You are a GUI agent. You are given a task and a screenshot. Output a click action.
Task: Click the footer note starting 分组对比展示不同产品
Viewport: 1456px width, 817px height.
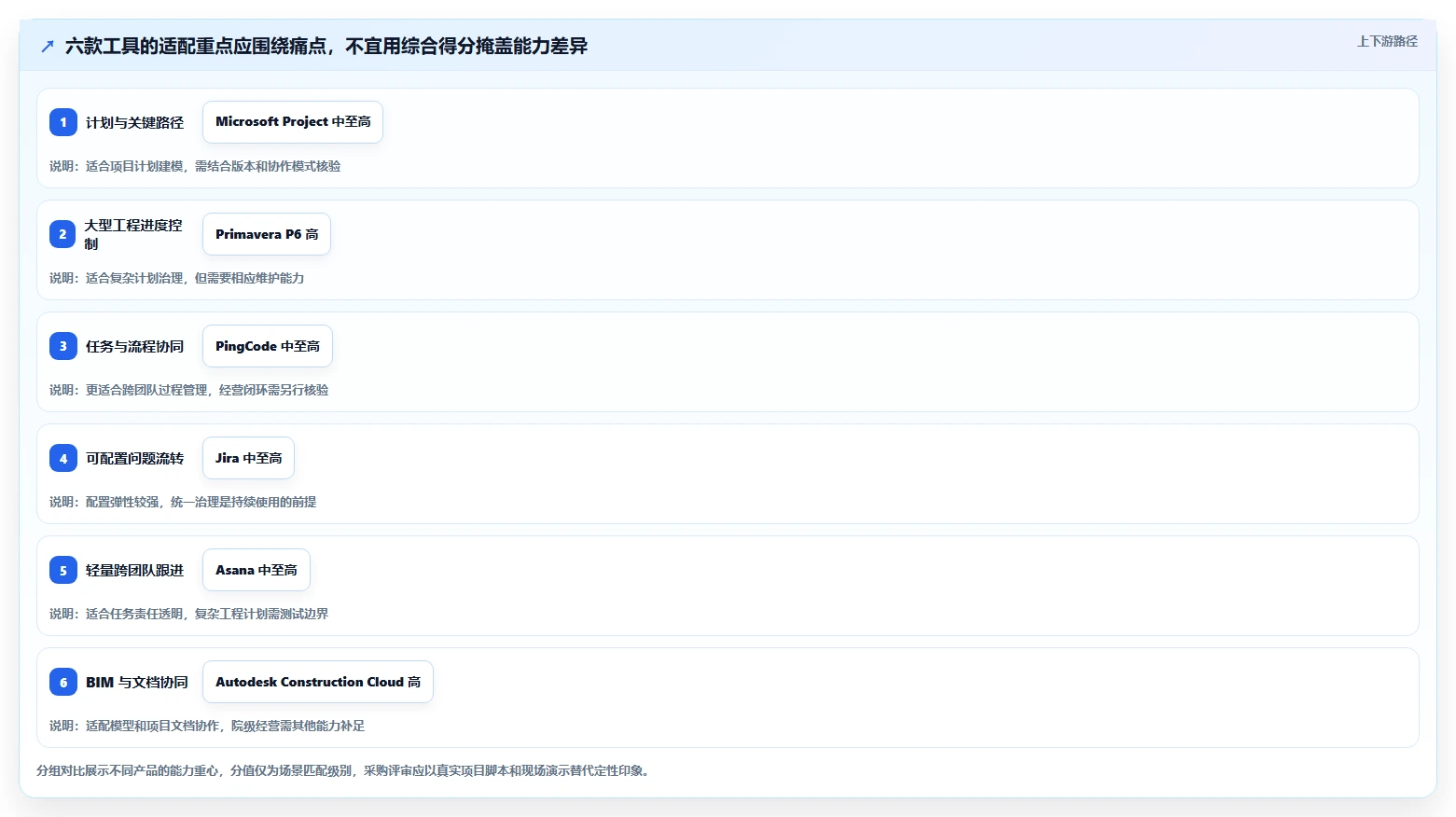tap(344, 770)
